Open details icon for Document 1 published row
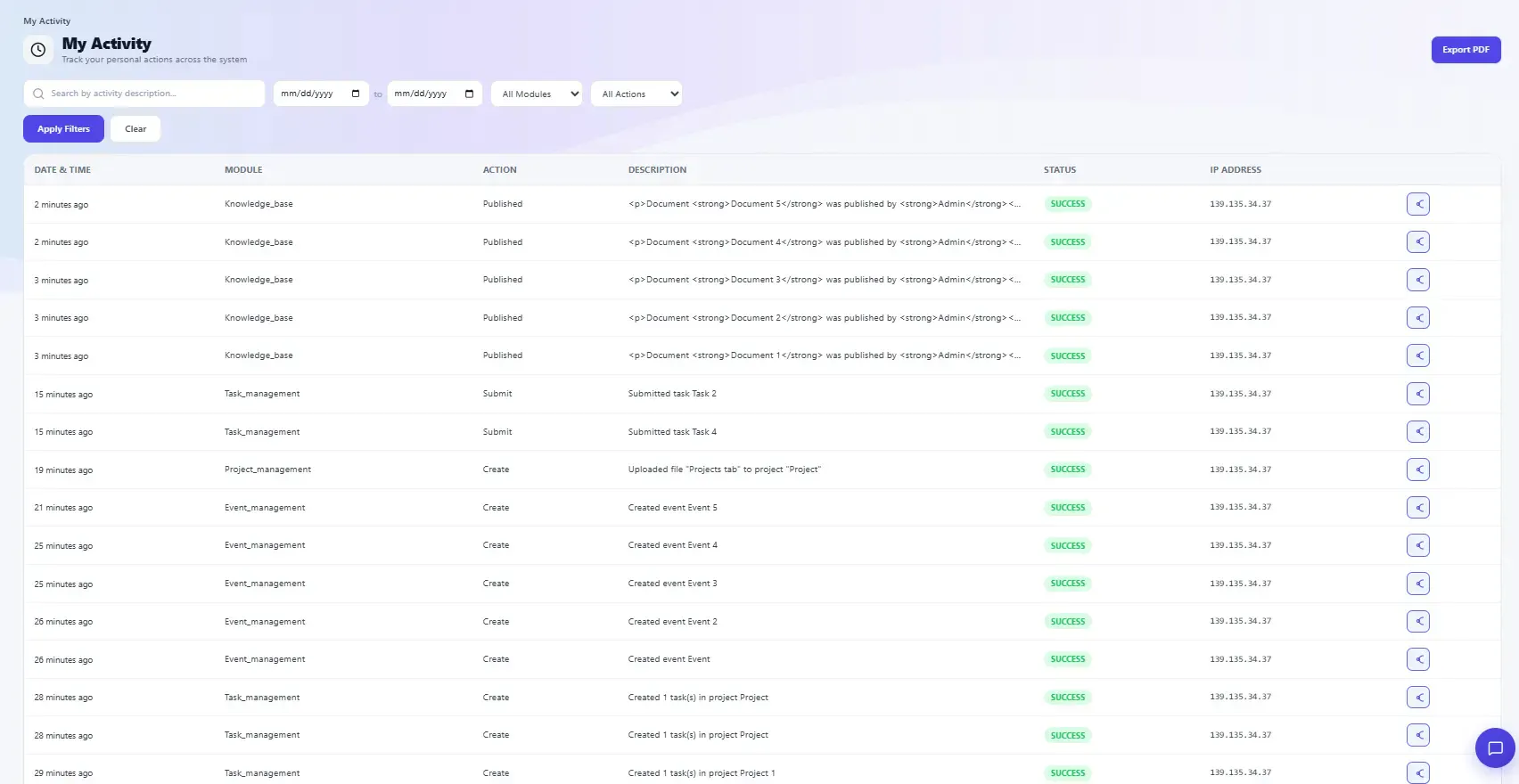The width and height of the screenshot is (1519, 784). [1418, 355]
